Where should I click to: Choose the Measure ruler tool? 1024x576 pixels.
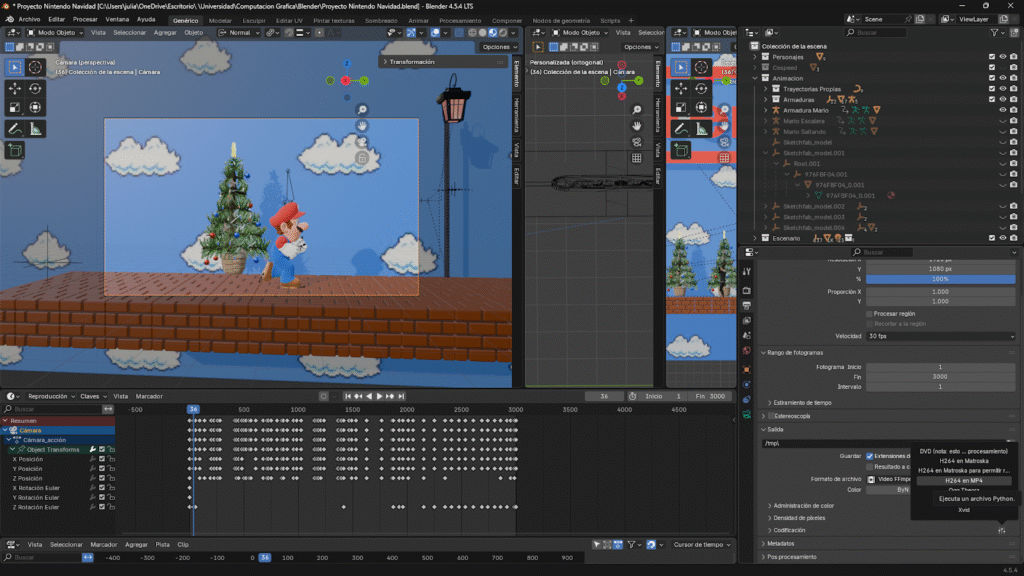point(35,129)
